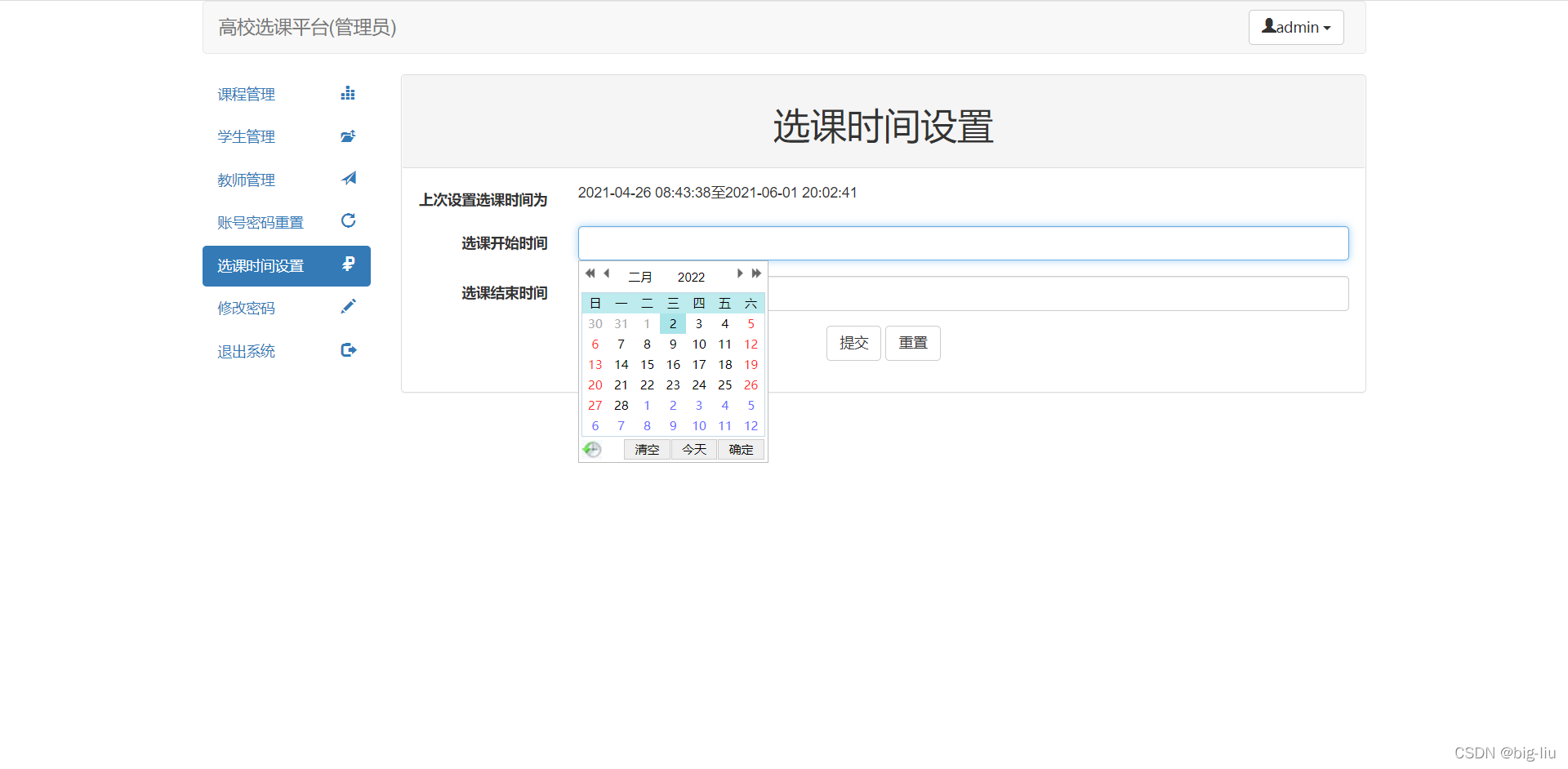Select date 23 in the calendar

[673, 385]
